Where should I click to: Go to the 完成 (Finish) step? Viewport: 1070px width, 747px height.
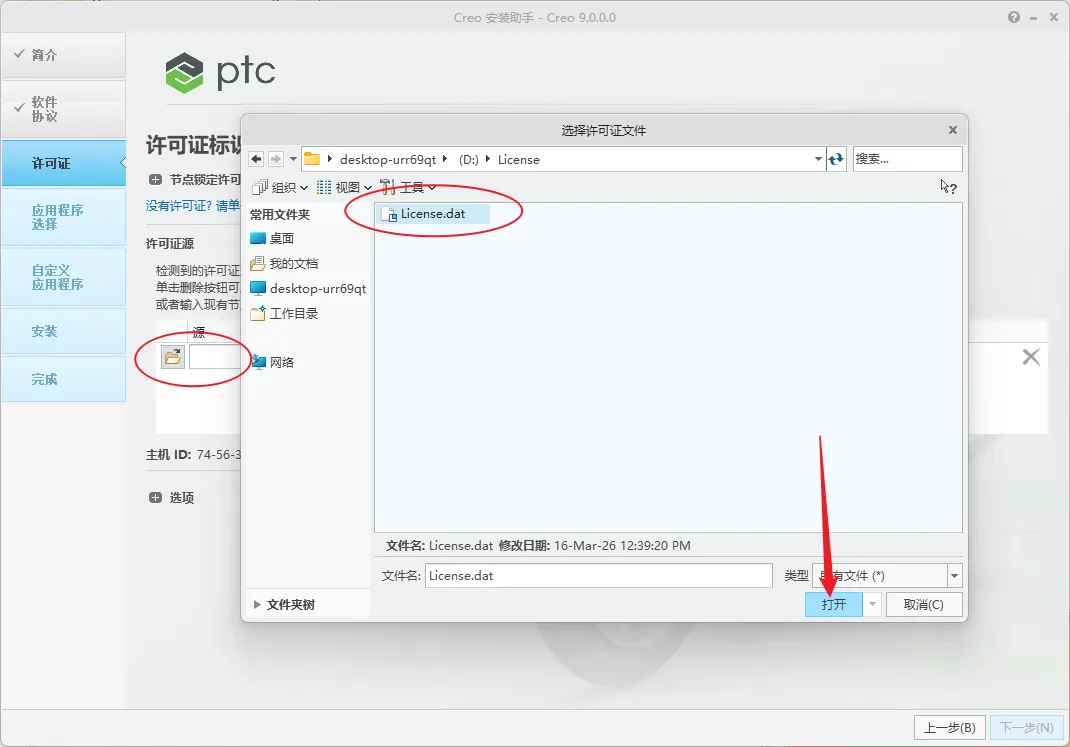coord(63,379)
